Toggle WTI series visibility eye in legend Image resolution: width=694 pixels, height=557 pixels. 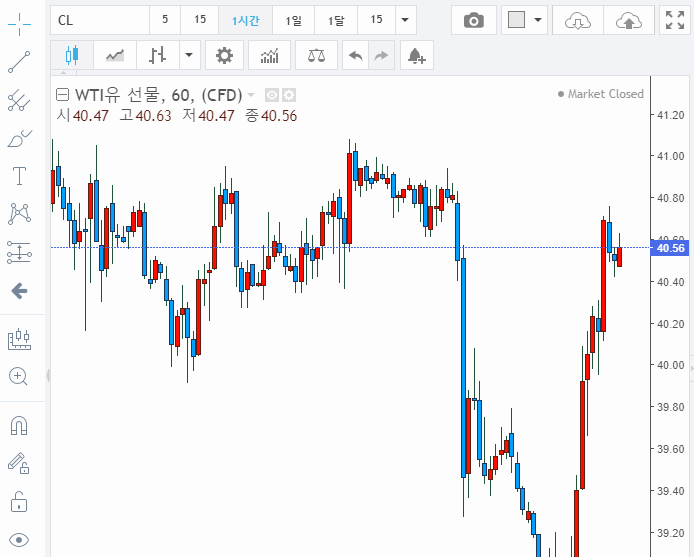point(272,95)
